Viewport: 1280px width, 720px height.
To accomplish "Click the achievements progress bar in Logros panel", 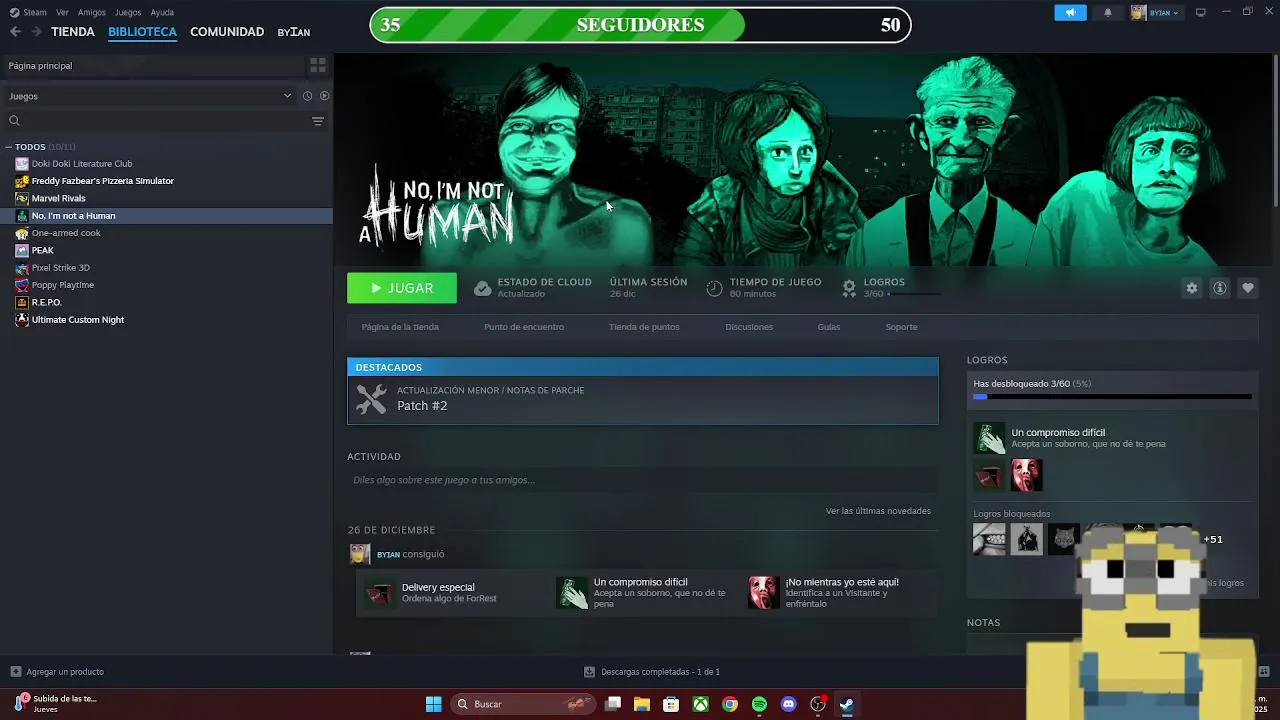I will 1112,397.
